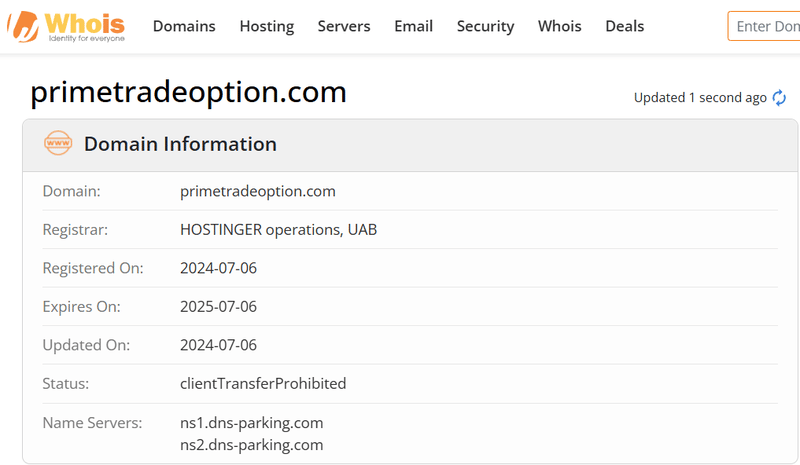Open the Security menu
The height and width of the screenshot is (465, 800).
(485, 26)
